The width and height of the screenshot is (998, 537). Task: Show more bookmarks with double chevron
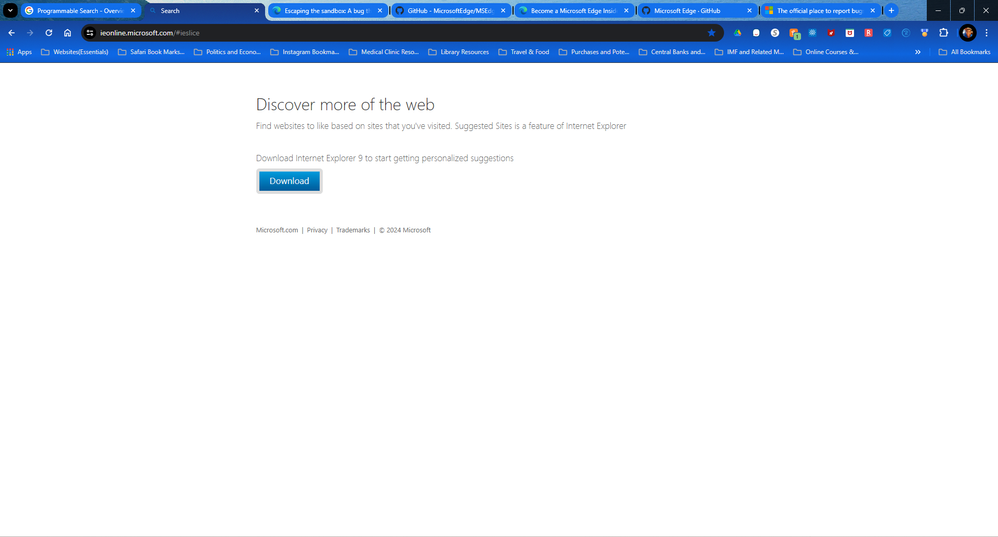(x=917, y=52)
